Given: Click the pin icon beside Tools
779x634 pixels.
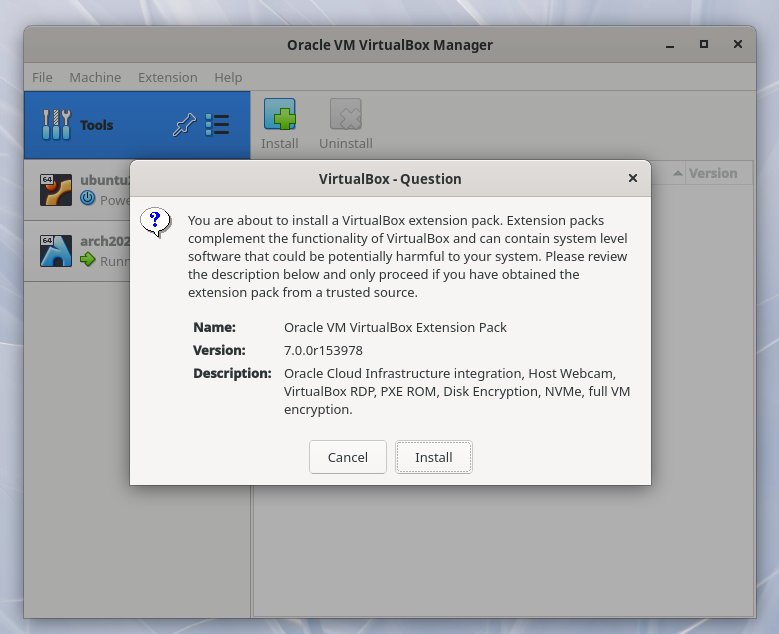Looking at the screenshot, I should pos(184,125).
